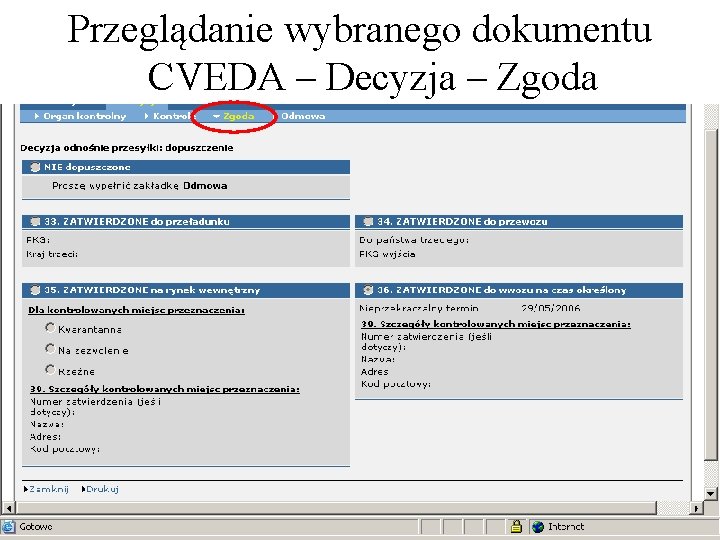Click horizontal scrollbar right arrow
This screenshot has height=540, width=720.
[697, 508]
